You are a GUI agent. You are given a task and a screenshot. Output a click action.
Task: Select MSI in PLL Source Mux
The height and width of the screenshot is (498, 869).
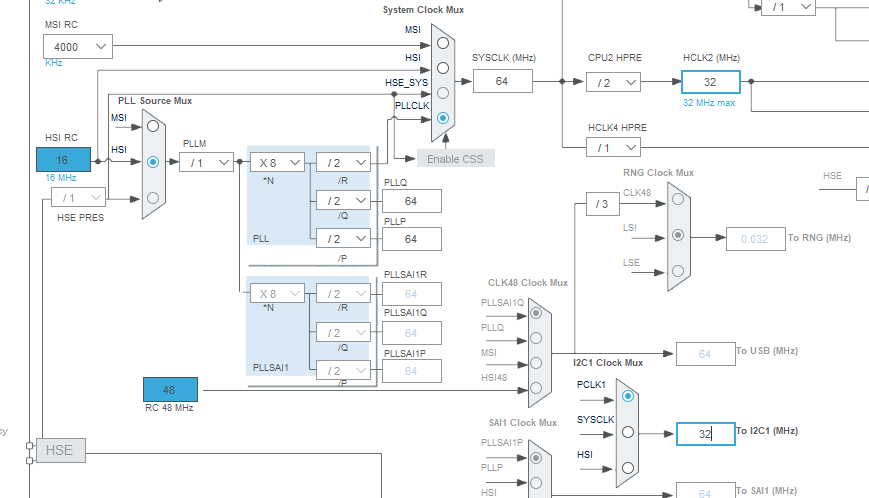click(x=153, y=126)
